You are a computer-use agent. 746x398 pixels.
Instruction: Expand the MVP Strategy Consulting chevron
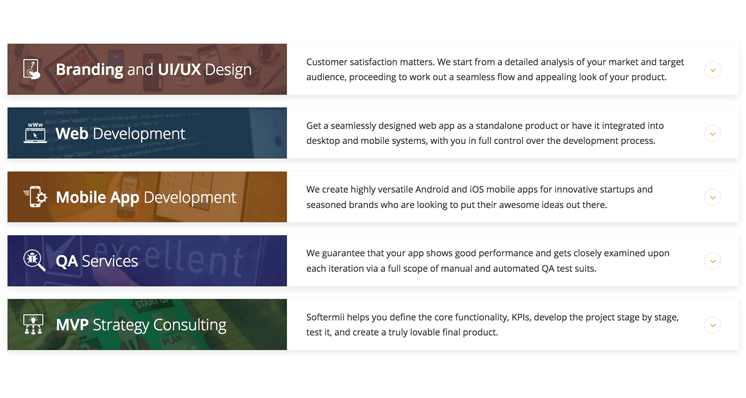(712, 325)
